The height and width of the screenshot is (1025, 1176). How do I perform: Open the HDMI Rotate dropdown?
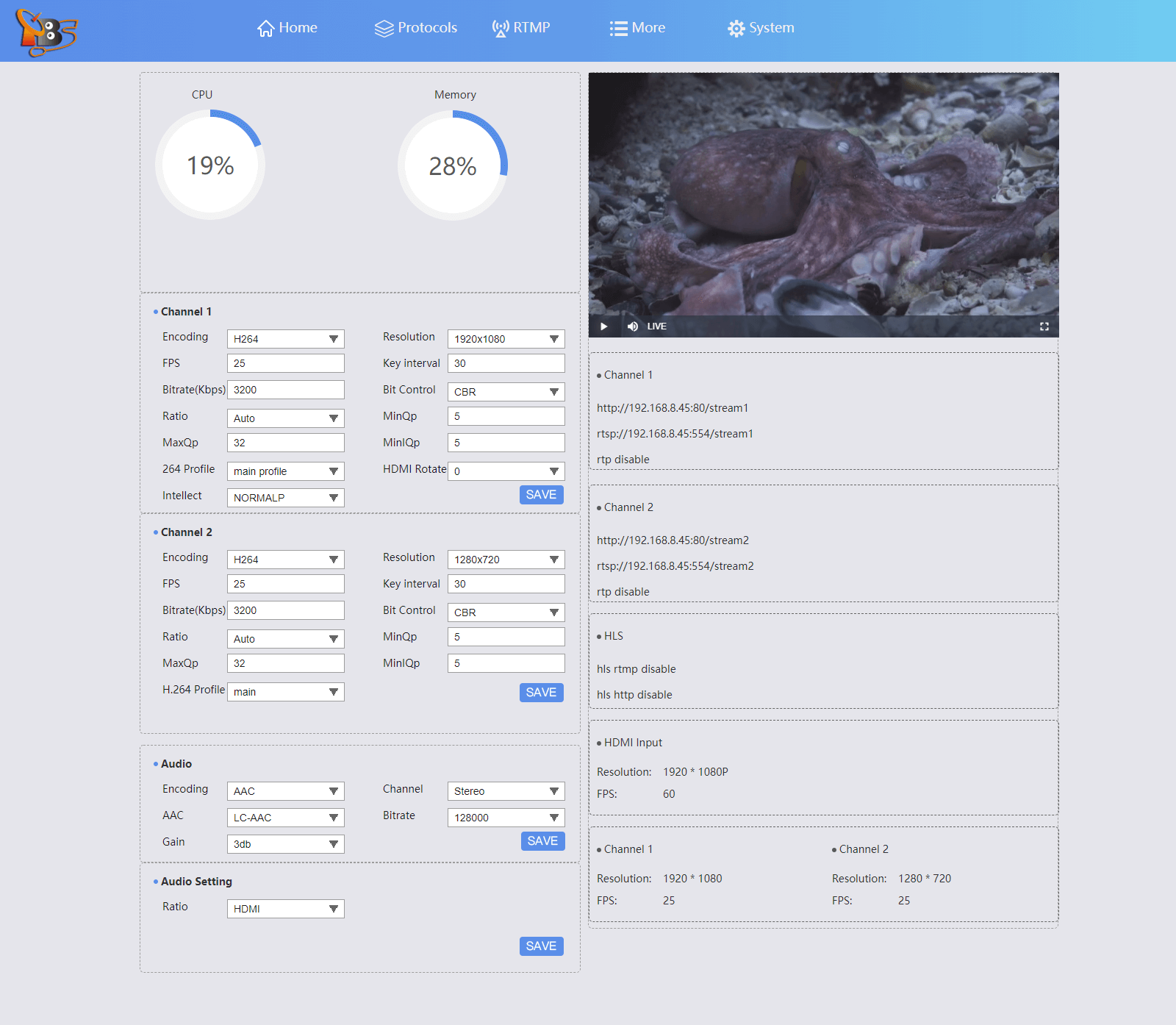click(x=506, y=471)
